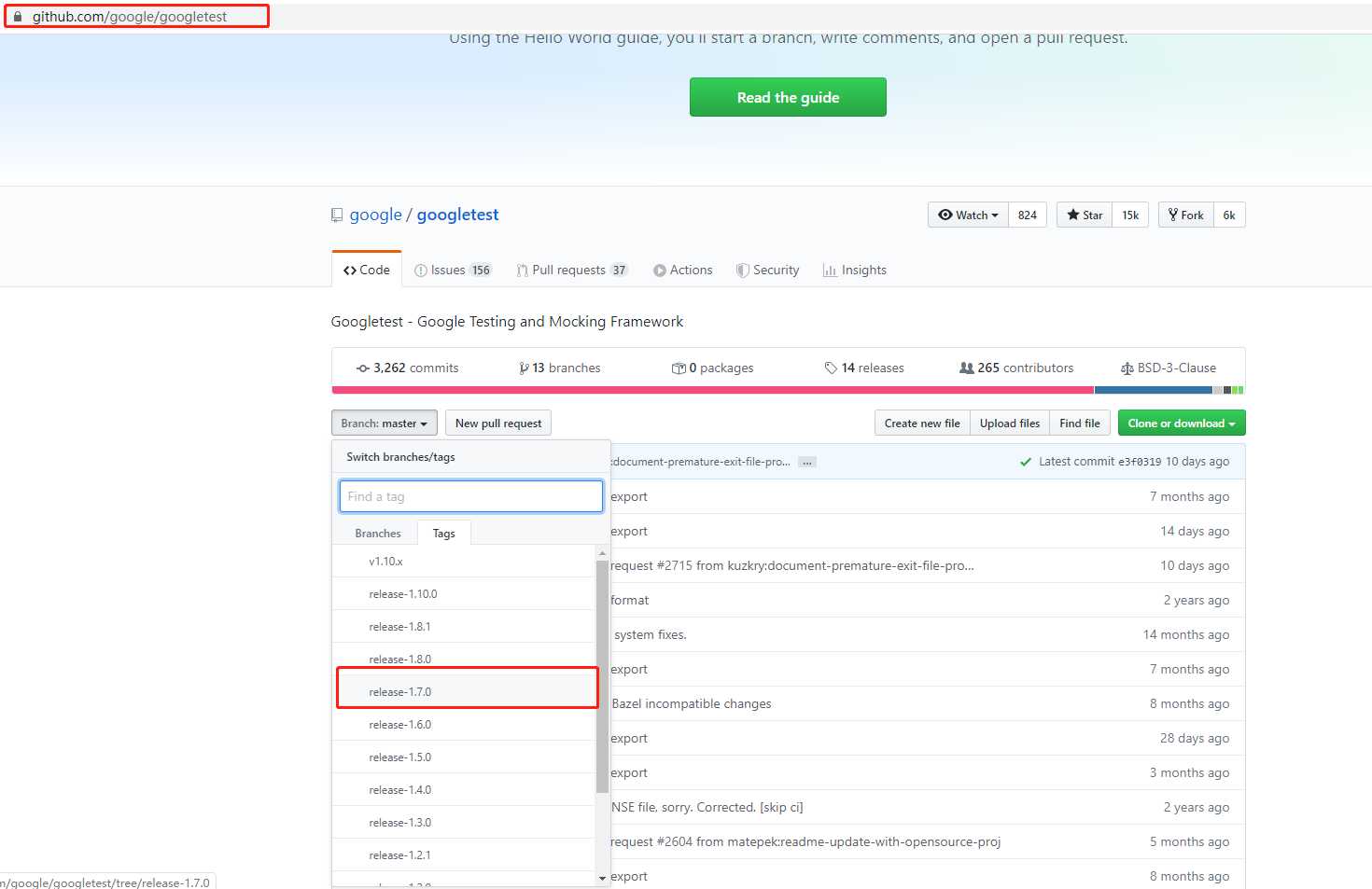The image size is (1372, 889).
Task: Click the 15k stargazers count
Action: [1130, 215]
